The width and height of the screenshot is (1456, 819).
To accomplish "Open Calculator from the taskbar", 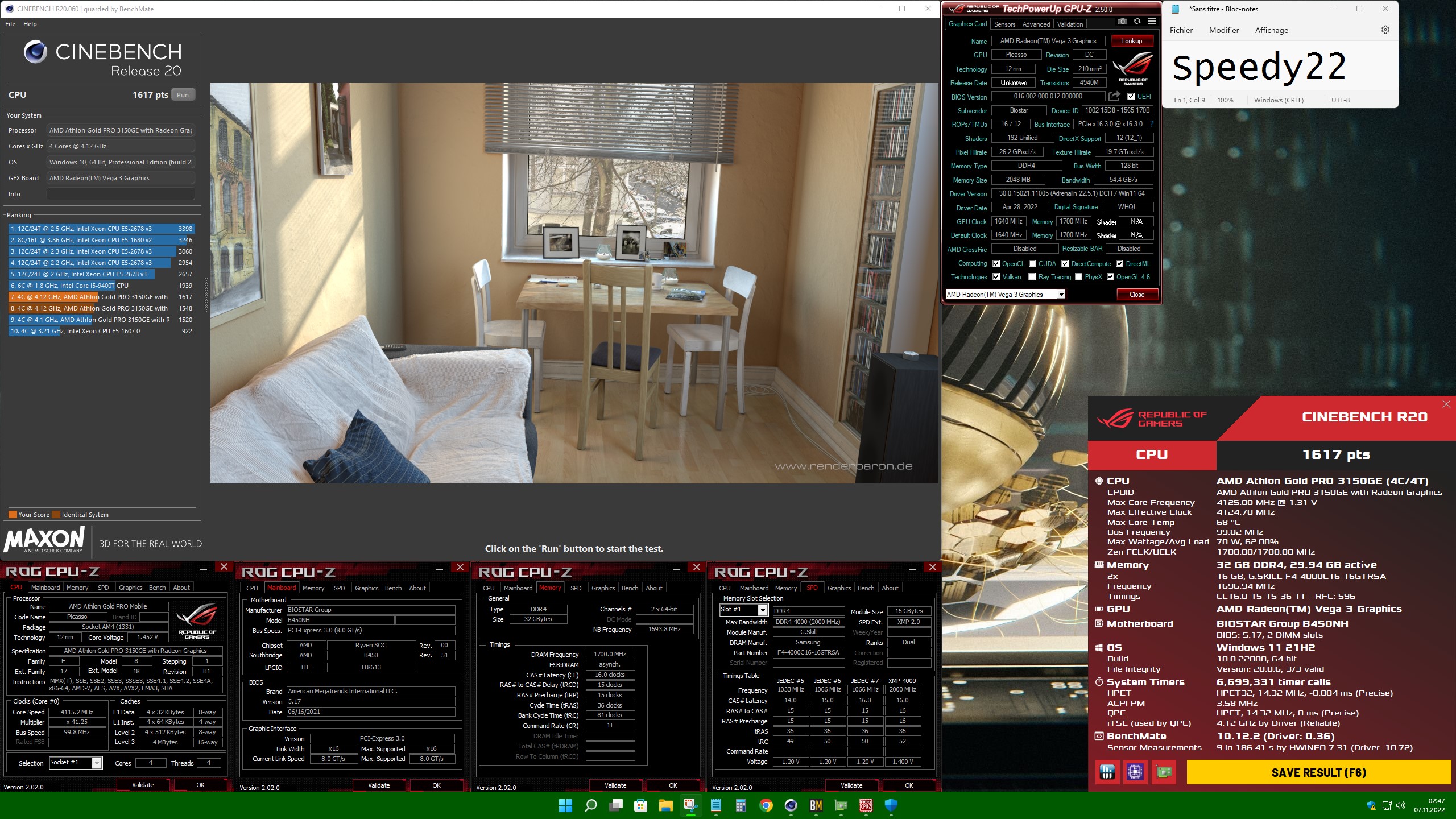I will (741, 805).
